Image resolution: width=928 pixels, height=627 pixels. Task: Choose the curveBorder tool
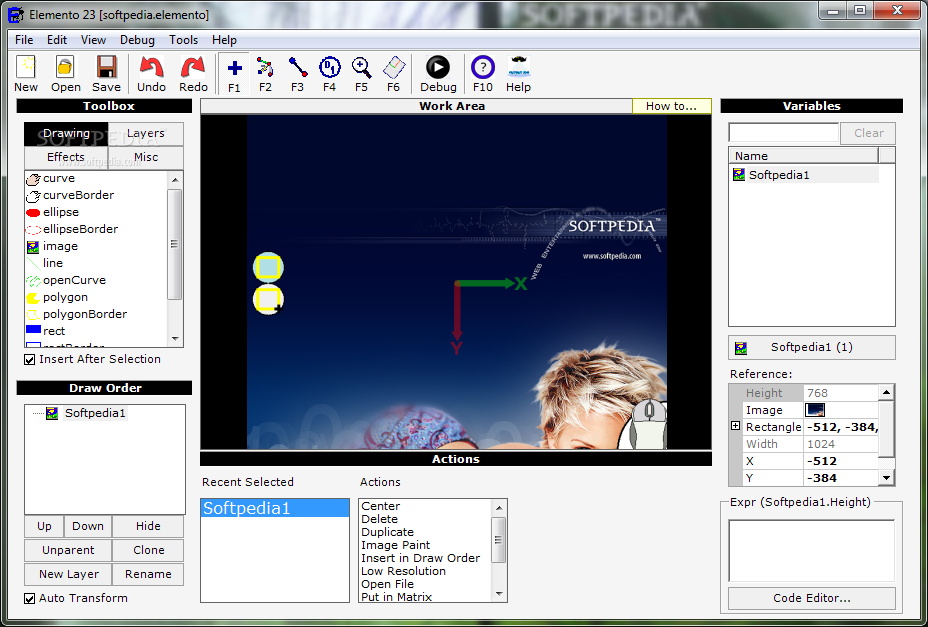click(70, 195)
